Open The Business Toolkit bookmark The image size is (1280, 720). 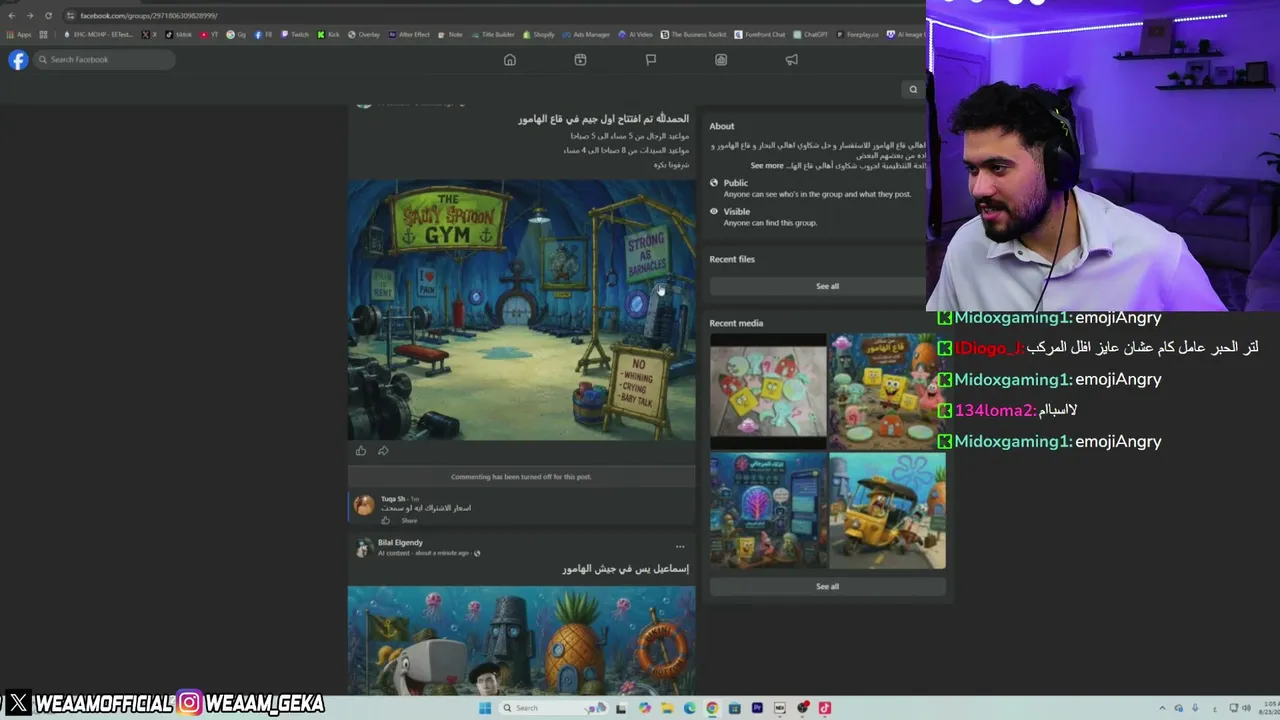(694, 34)
